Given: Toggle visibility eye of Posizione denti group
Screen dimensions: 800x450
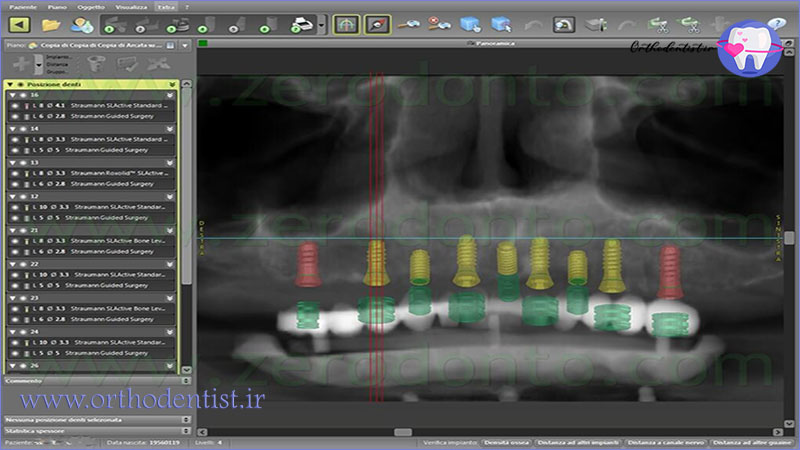Looking at the screenshot, I should click(21, 84).
